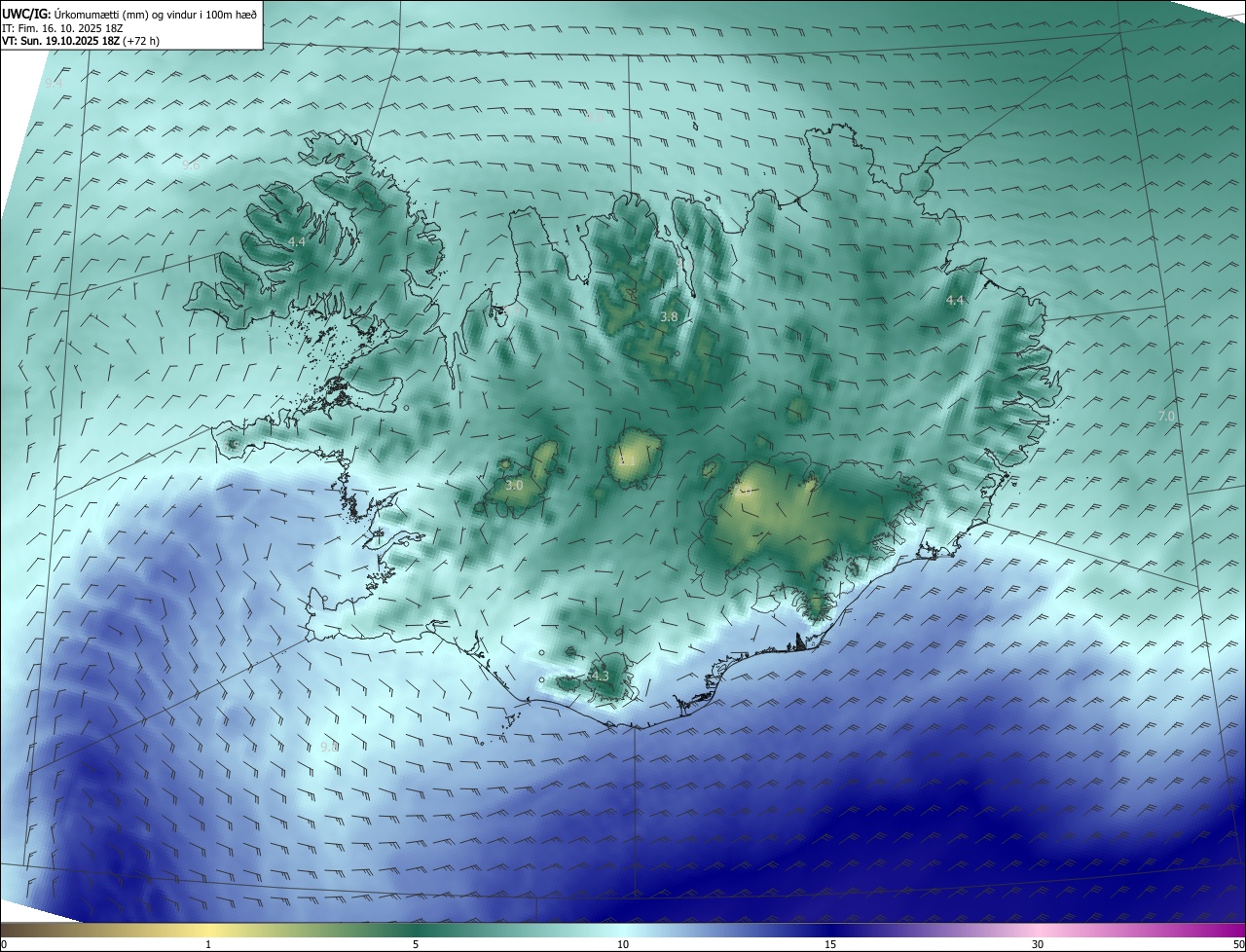Click the colour scale tick label 10

[x=623, y=944]
